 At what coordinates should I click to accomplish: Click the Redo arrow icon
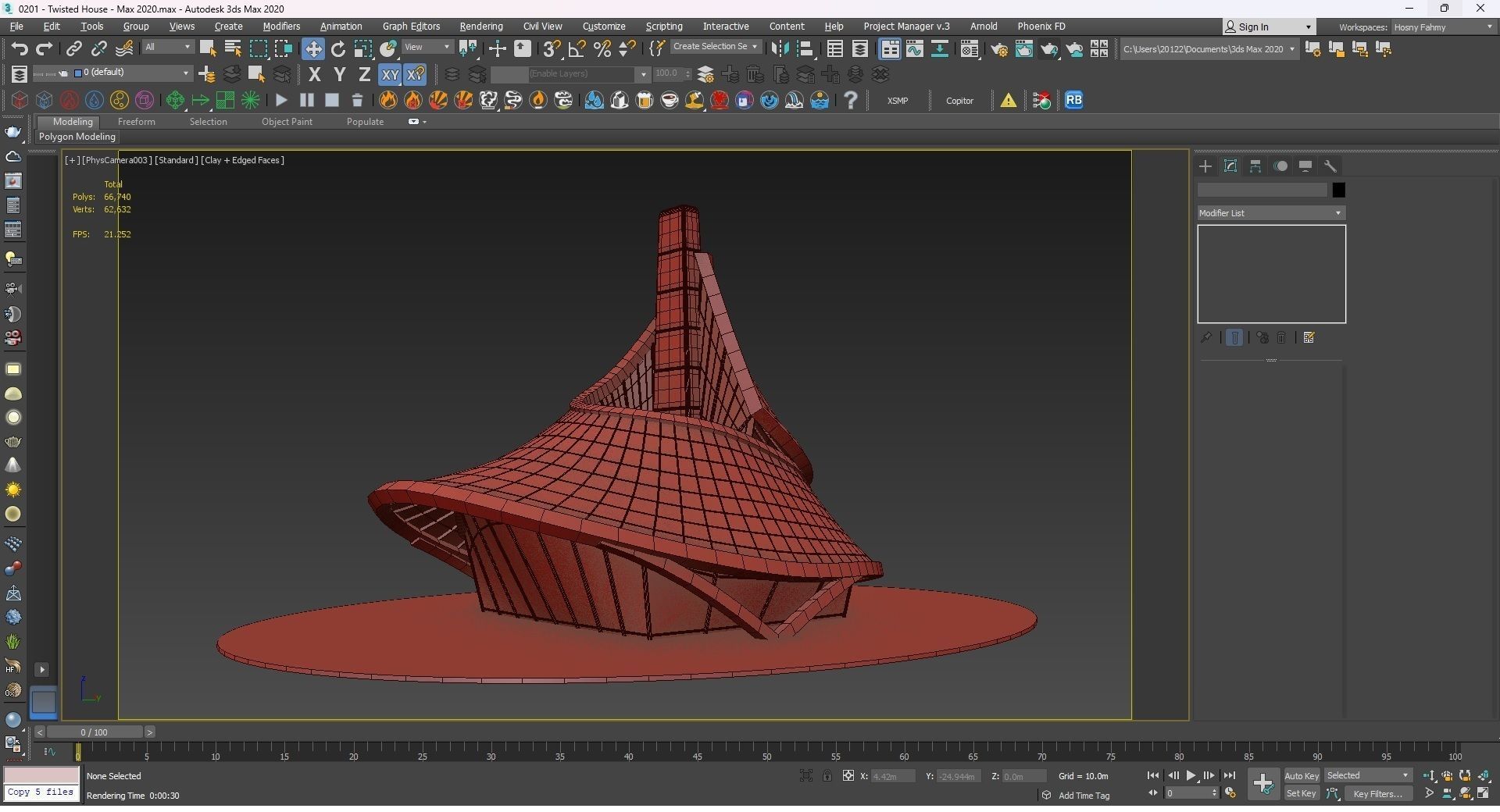(x=45, y=48)
